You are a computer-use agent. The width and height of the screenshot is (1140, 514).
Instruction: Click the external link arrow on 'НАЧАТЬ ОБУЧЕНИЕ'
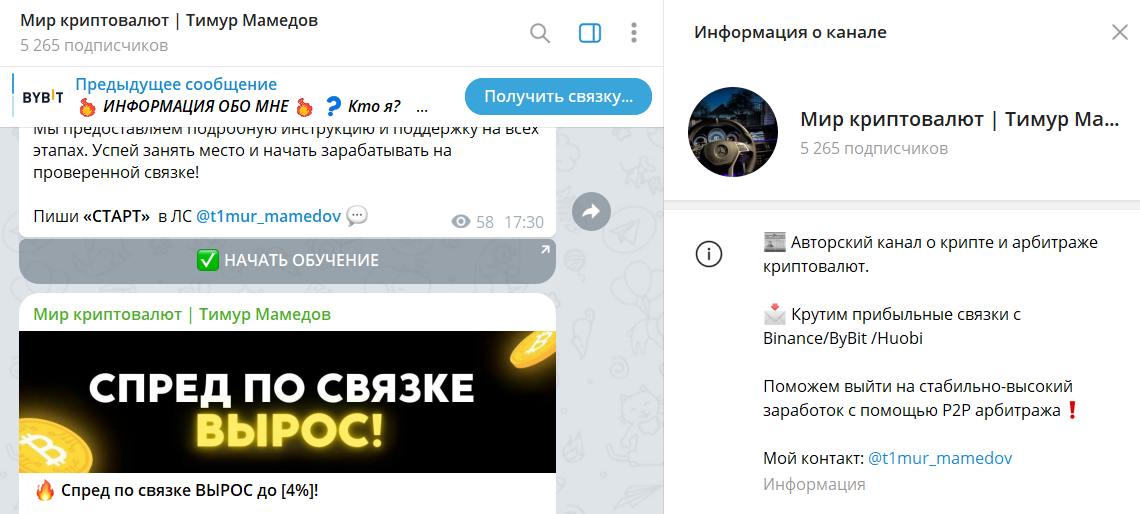(x=545, y=250)
